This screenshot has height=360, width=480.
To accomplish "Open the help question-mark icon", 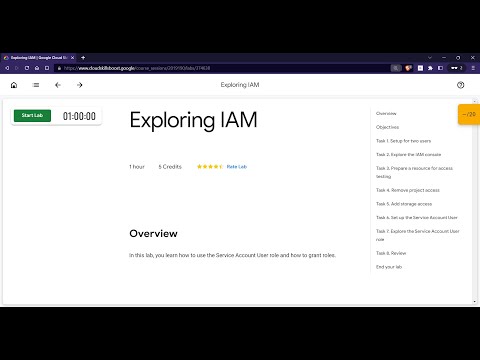I will (461, 85).
